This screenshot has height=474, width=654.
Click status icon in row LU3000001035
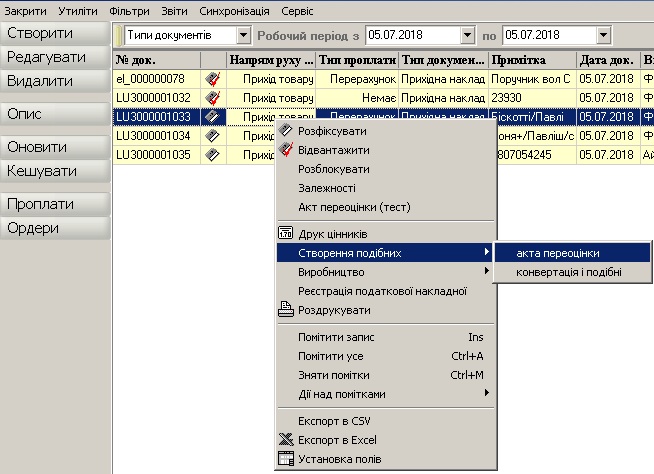tap(211, 155)
